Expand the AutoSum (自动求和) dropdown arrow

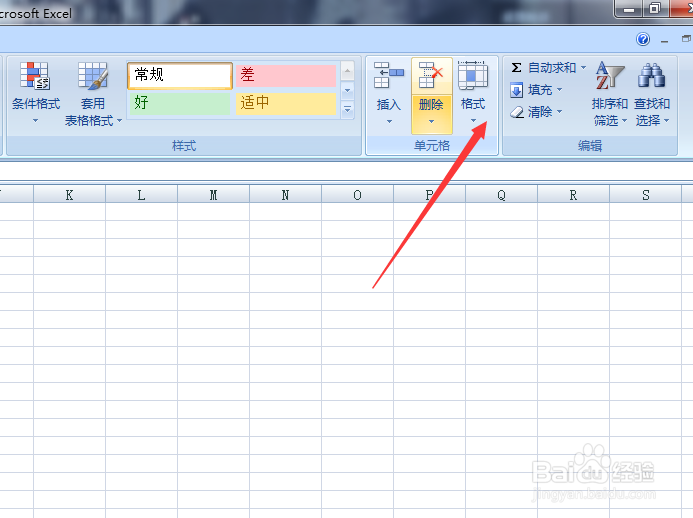coord(583,68)
